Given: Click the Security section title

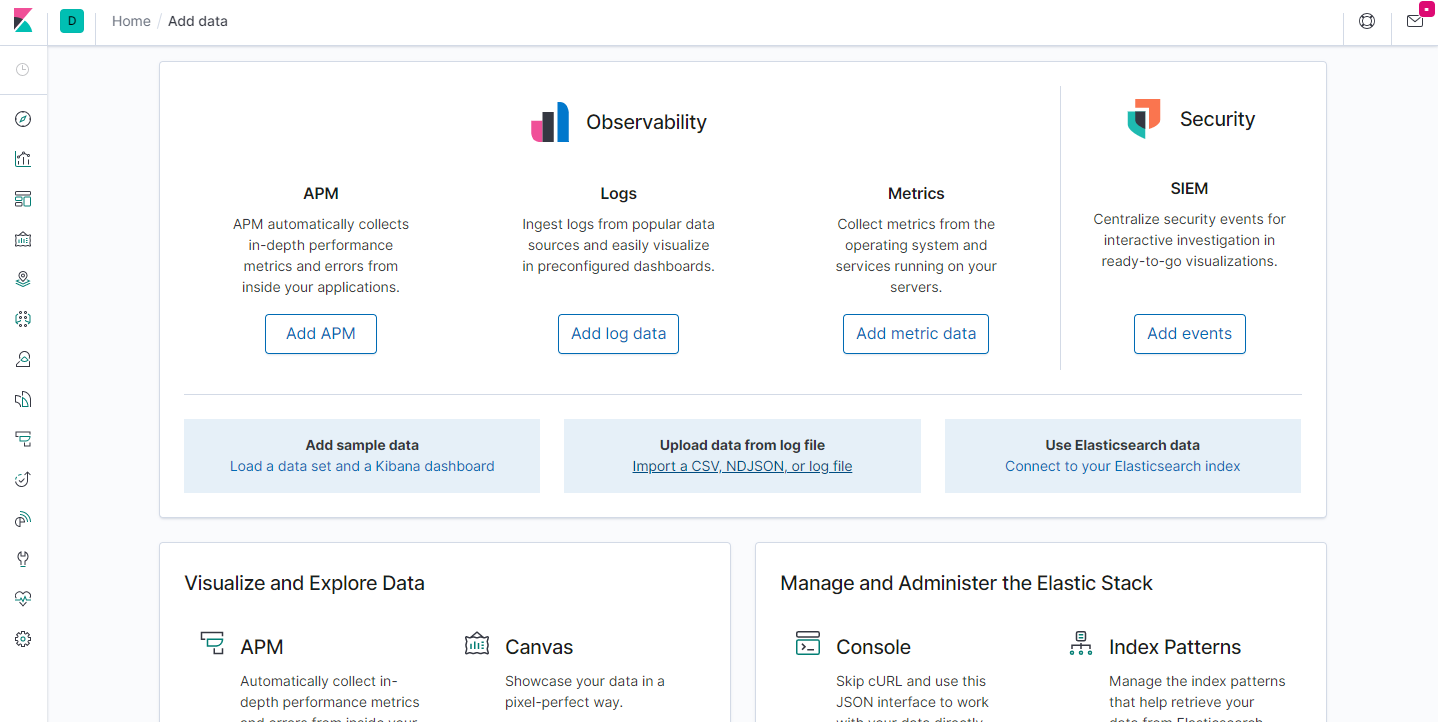Looking at the screenshot, I should pos(1217,119).
